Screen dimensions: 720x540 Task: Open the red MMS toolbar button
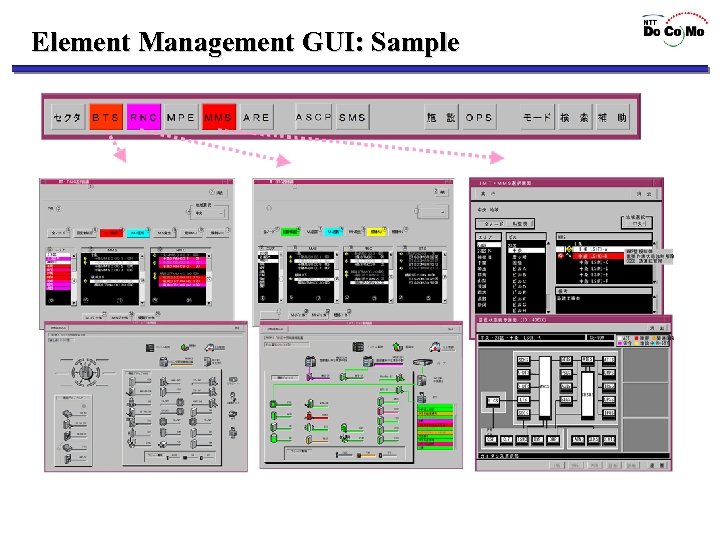[219, 118]
